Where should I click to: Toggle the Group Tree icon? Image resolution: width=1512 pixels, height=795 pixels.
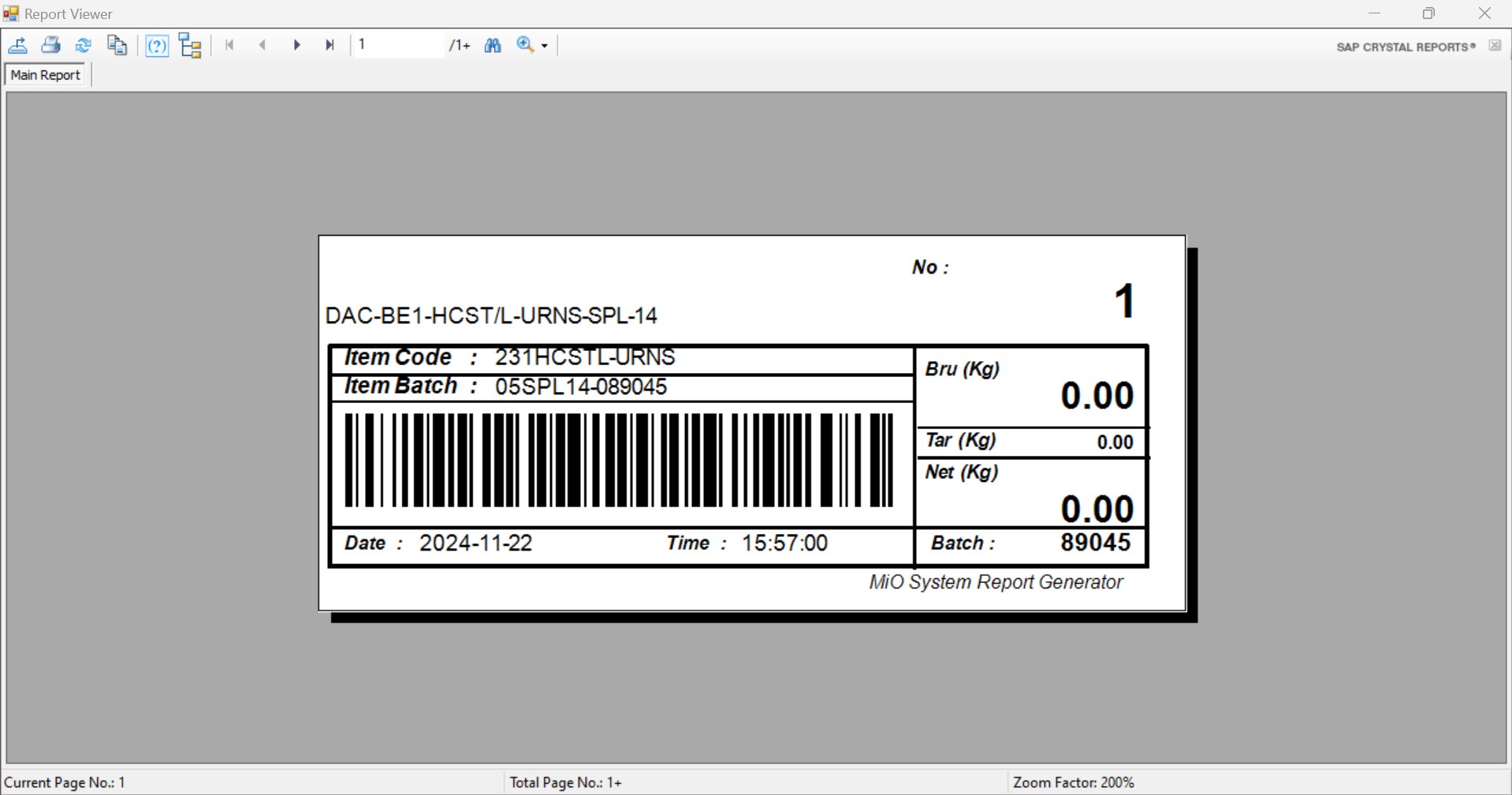[x=191, y=46]
